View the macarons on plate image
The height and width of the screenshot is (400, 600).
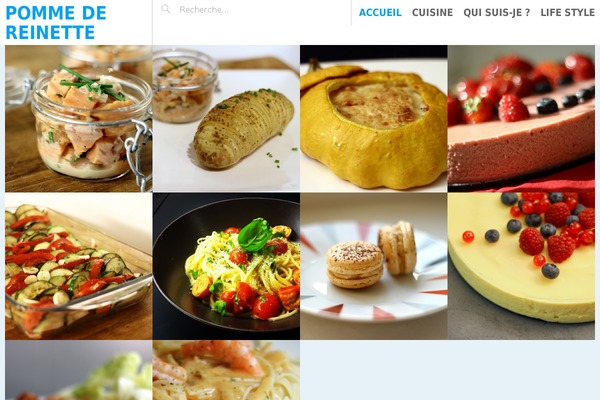pos(374,266)
